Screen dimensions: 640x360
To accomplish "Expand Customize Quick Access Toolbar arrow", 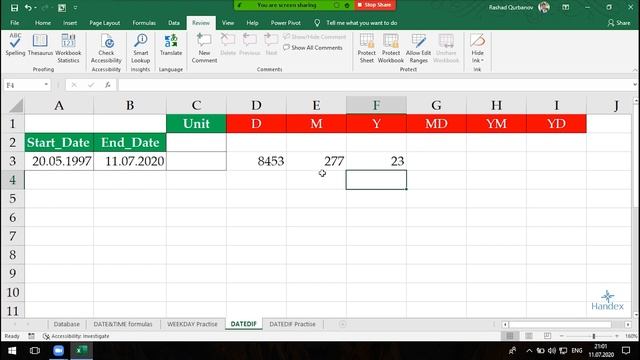I will [x=76, y=7].
